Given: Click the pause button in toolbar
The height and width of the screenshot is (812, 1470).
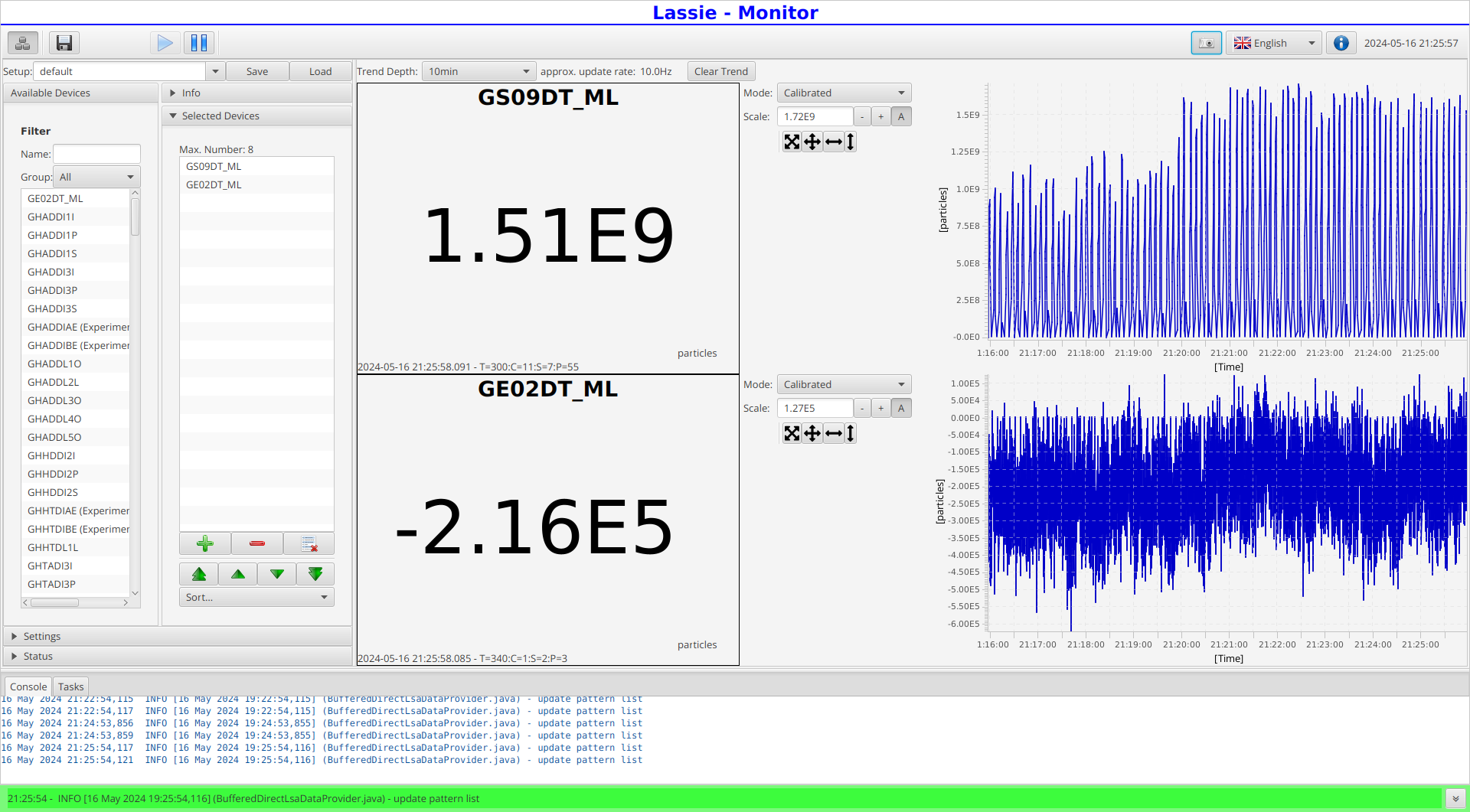Looking at the screenshot, I should tap(199, 43).
